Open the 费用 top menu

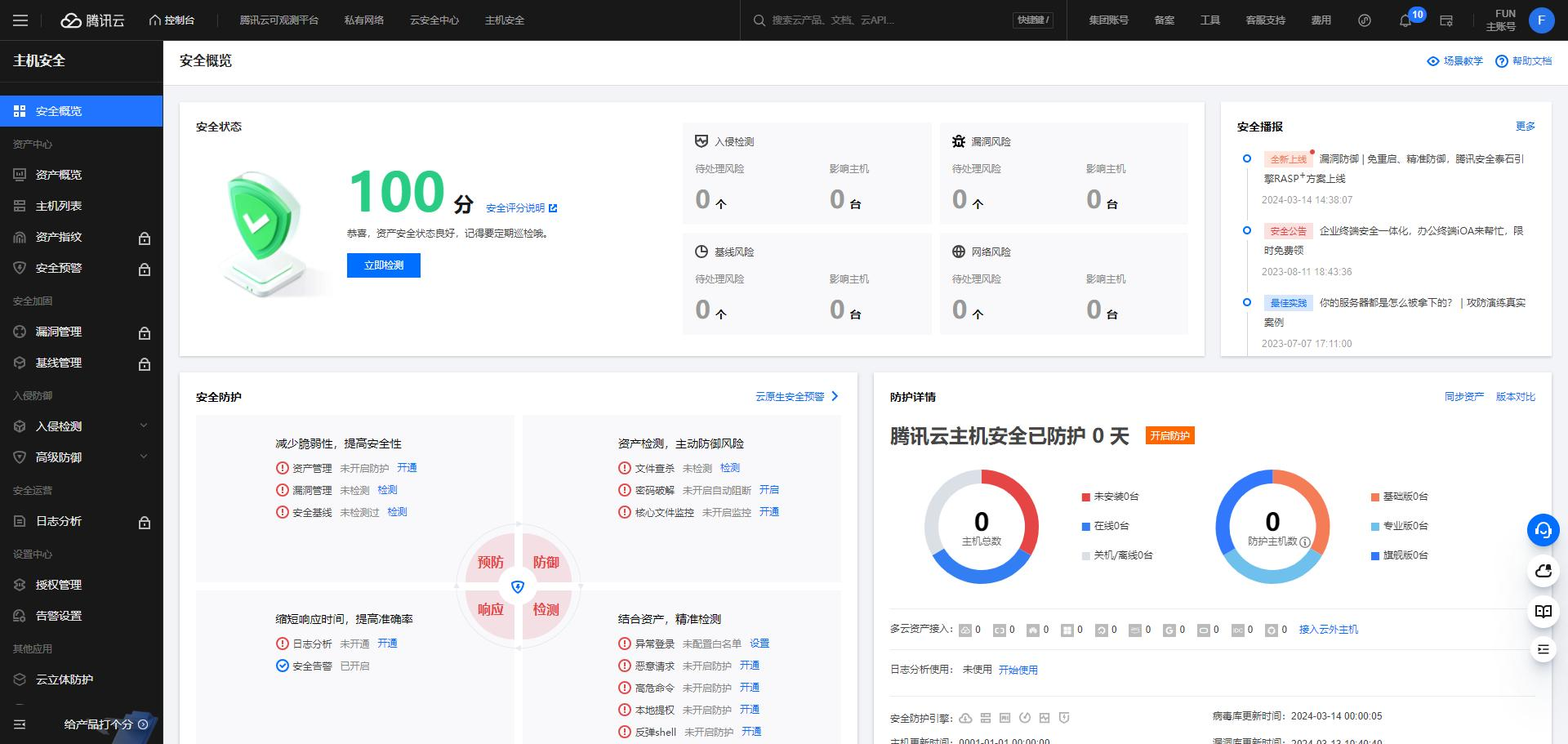pyautogui.click(x=1321, y=20)
